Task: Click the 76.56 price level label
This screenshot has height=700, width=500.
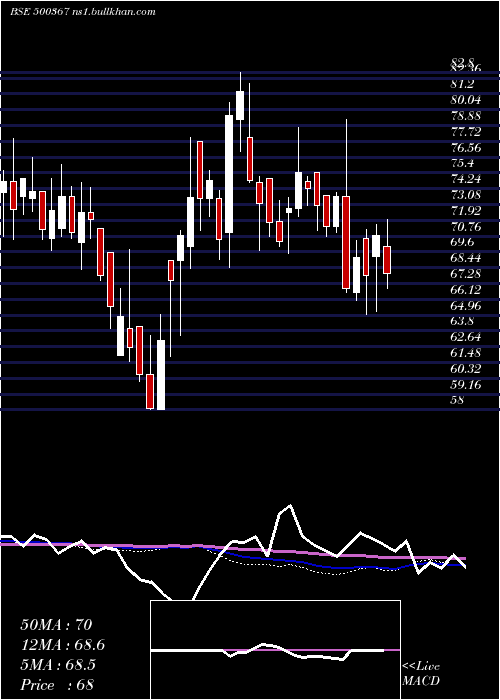Action: coord(466,147)
